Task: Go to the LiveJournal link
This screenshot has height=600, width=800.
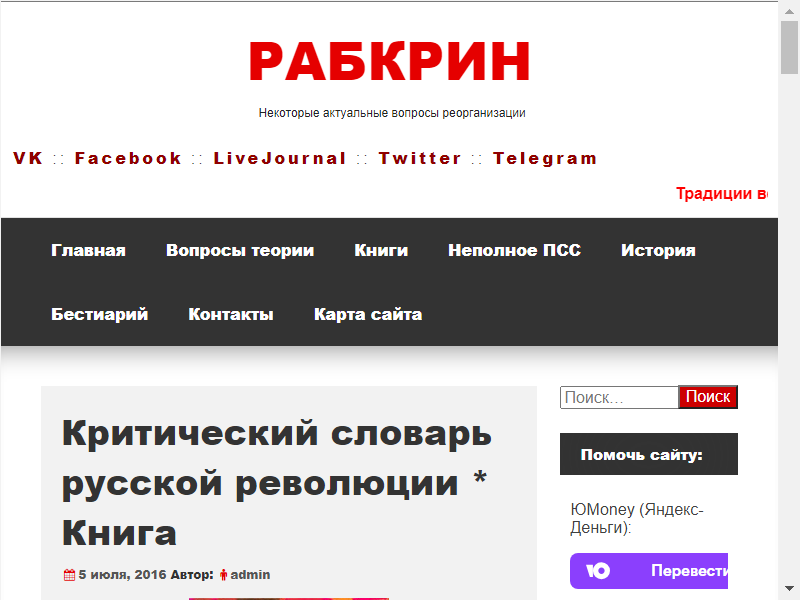Action: (x=280, y=158)
